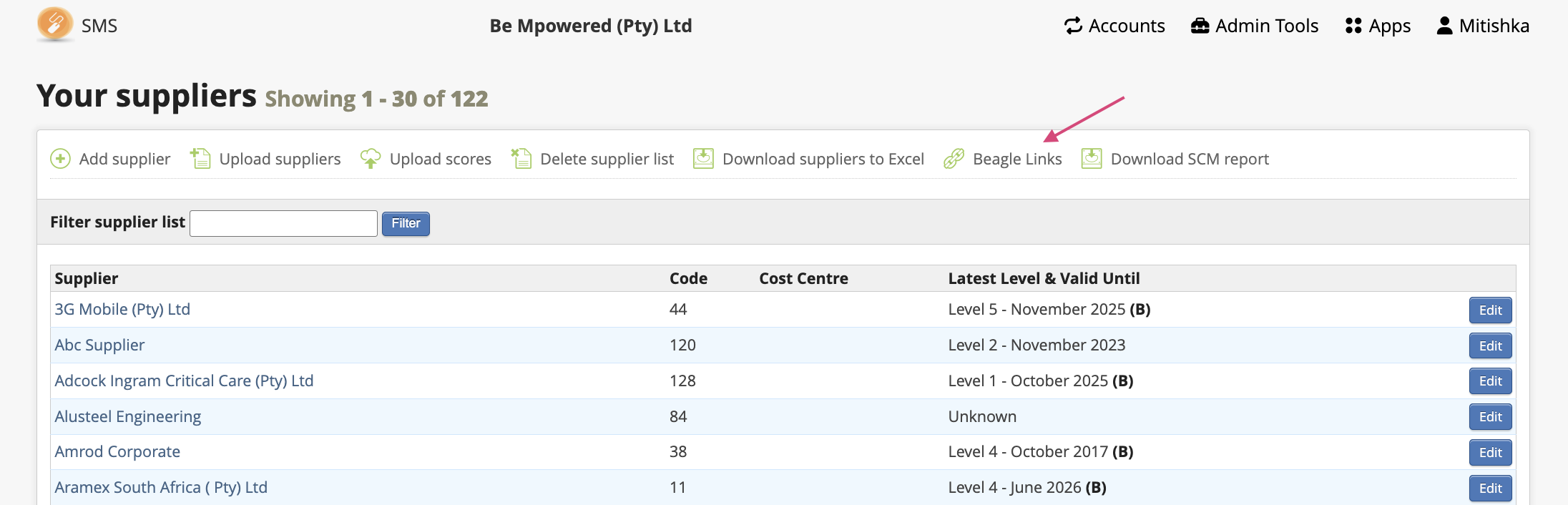Click the Supplier column header

point(87,278)
